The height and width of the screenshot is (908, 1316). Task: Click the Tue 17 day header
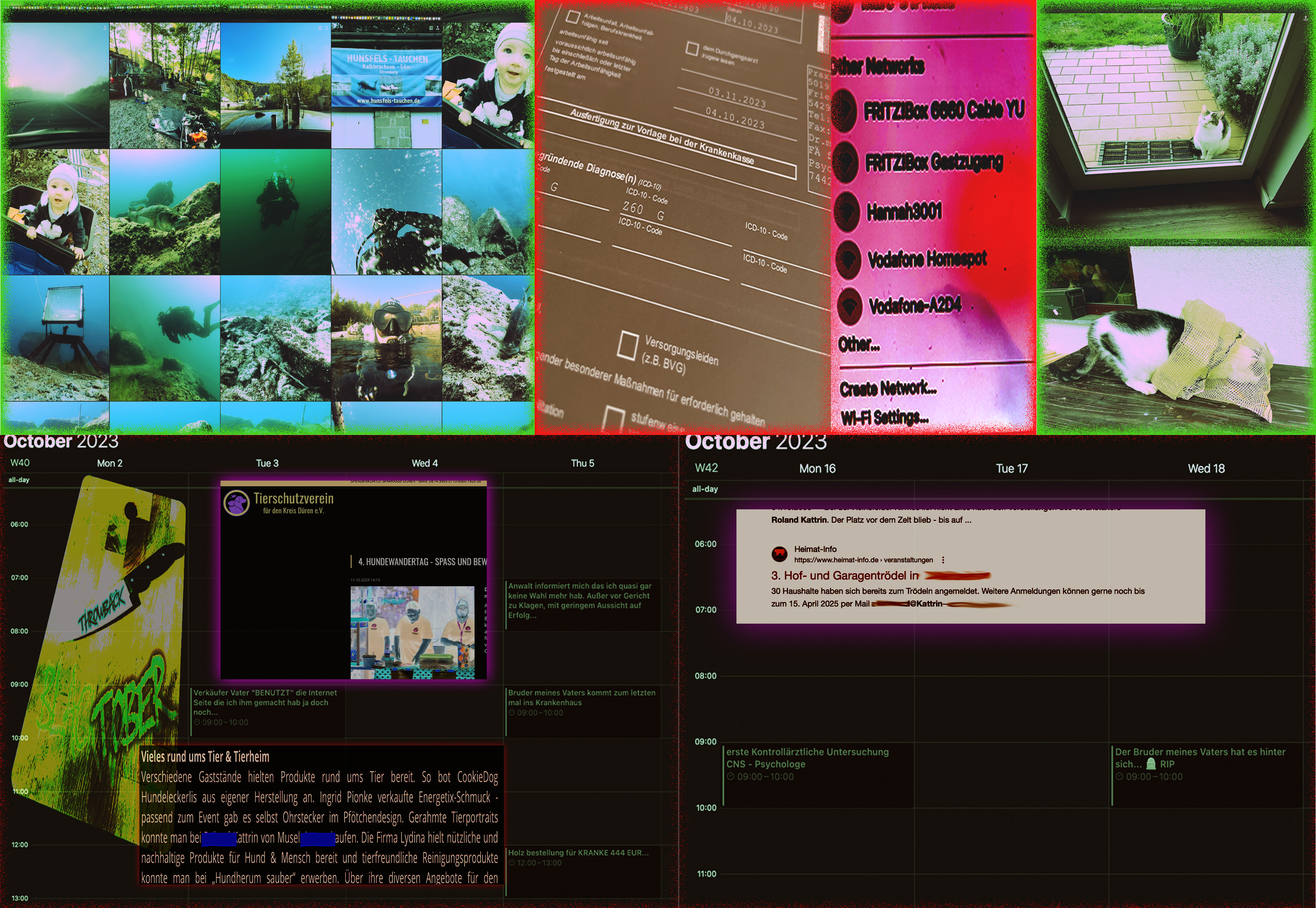pos(1011,469)
